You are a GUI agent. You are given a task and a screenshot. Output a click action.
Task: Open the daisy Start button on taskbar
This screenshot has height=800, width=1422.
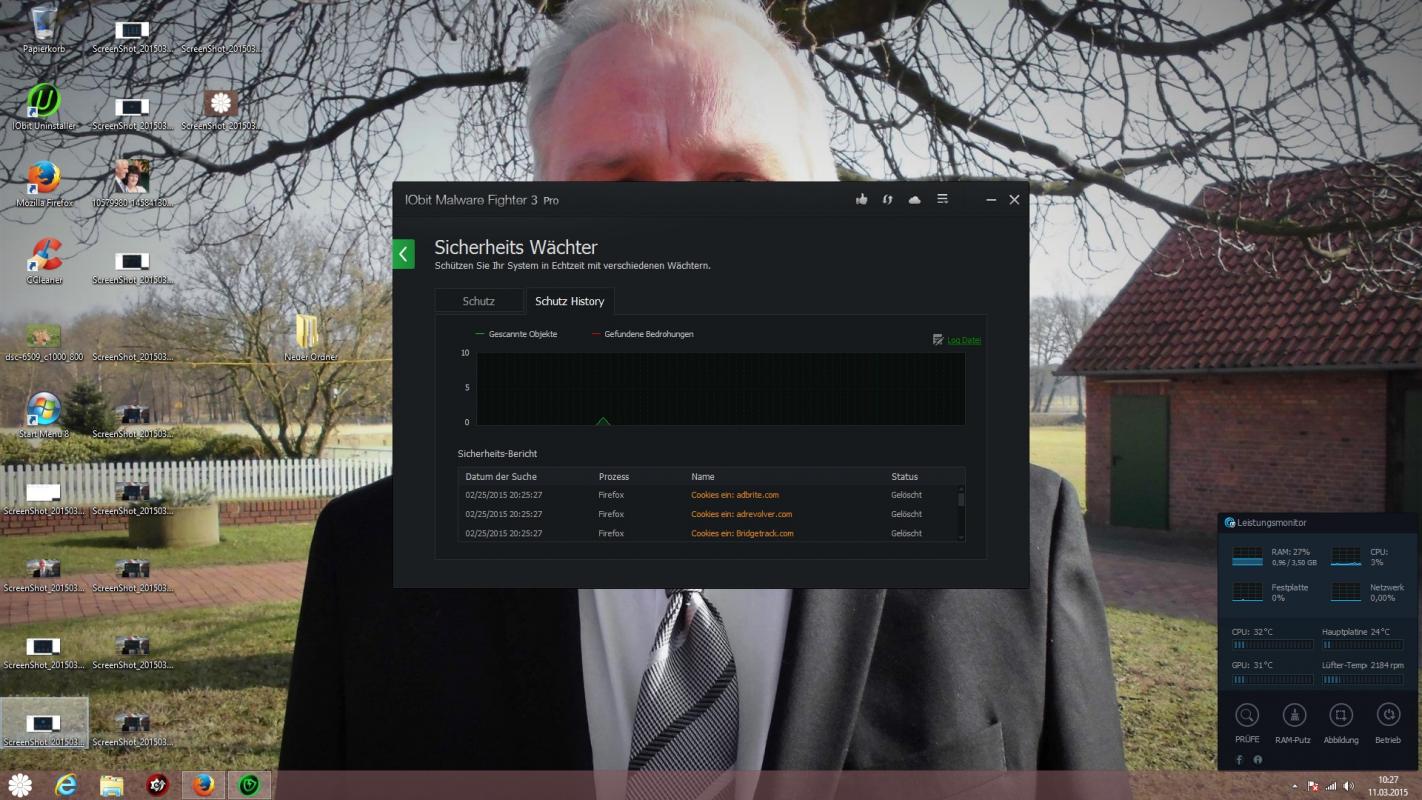(x=21, y=785)
